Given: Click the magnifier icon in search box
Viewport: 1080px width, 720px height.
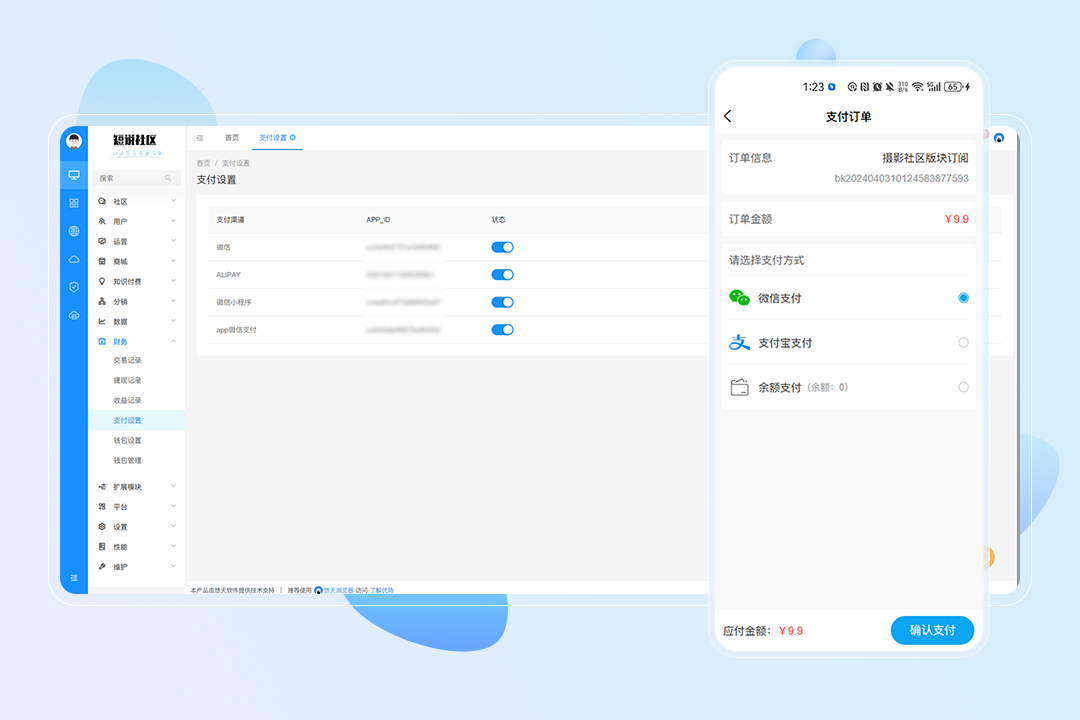Looking at the screenshot, I should [x=167, y=178].
